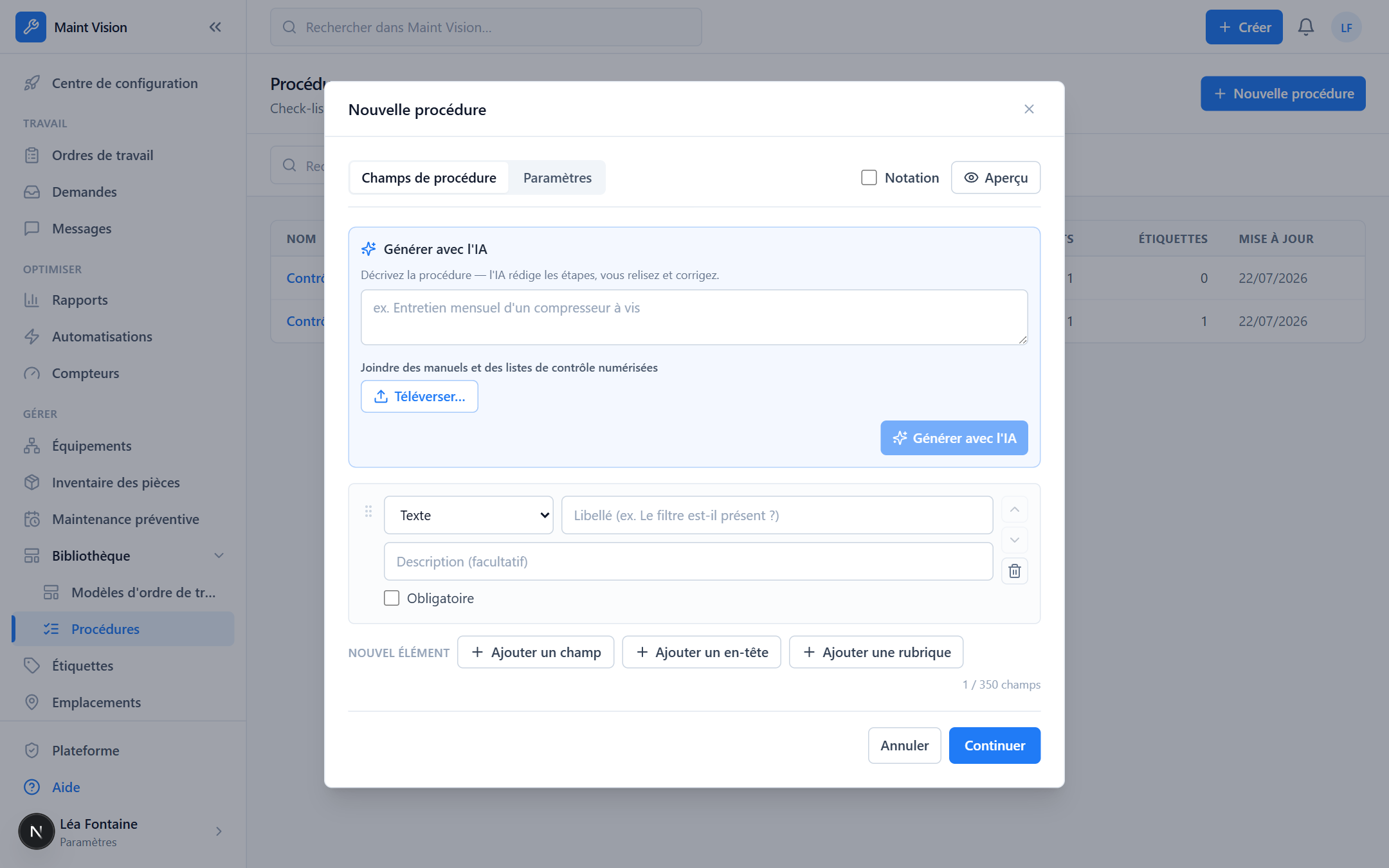Screen dimensions: 1389x868
Task: Click the Annuler button
Action: 904,745
